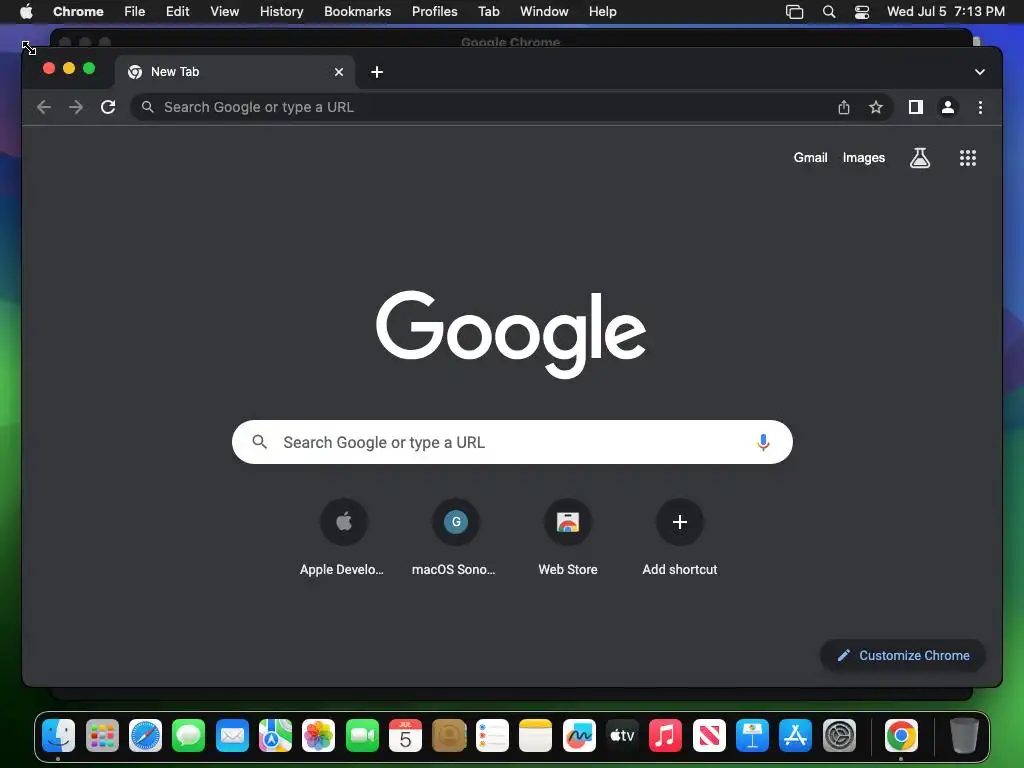Open the Web Store shortcut

568,537
